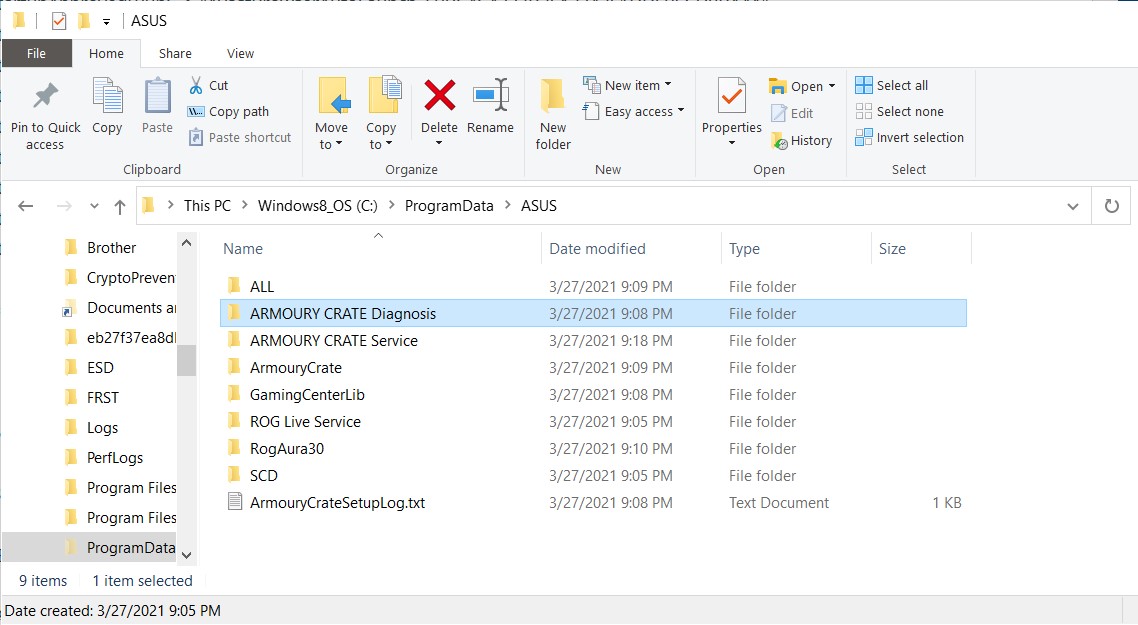Click the Paste clipboard icon
This screenshot has height=625, width=1138.
coord(157,96)
